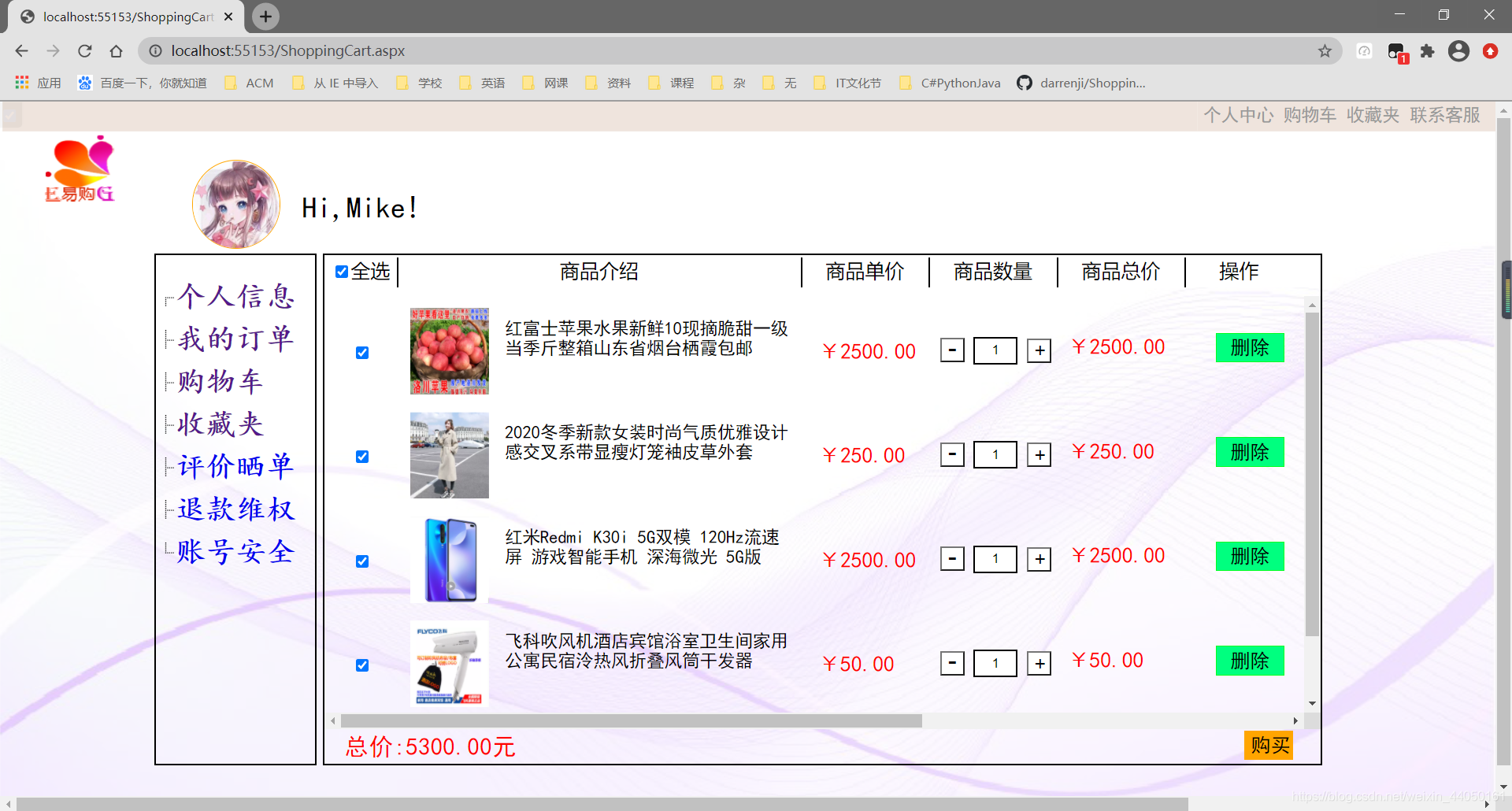Open the IT文化节 bookmark folder
1512x811 pixels.
847,83
